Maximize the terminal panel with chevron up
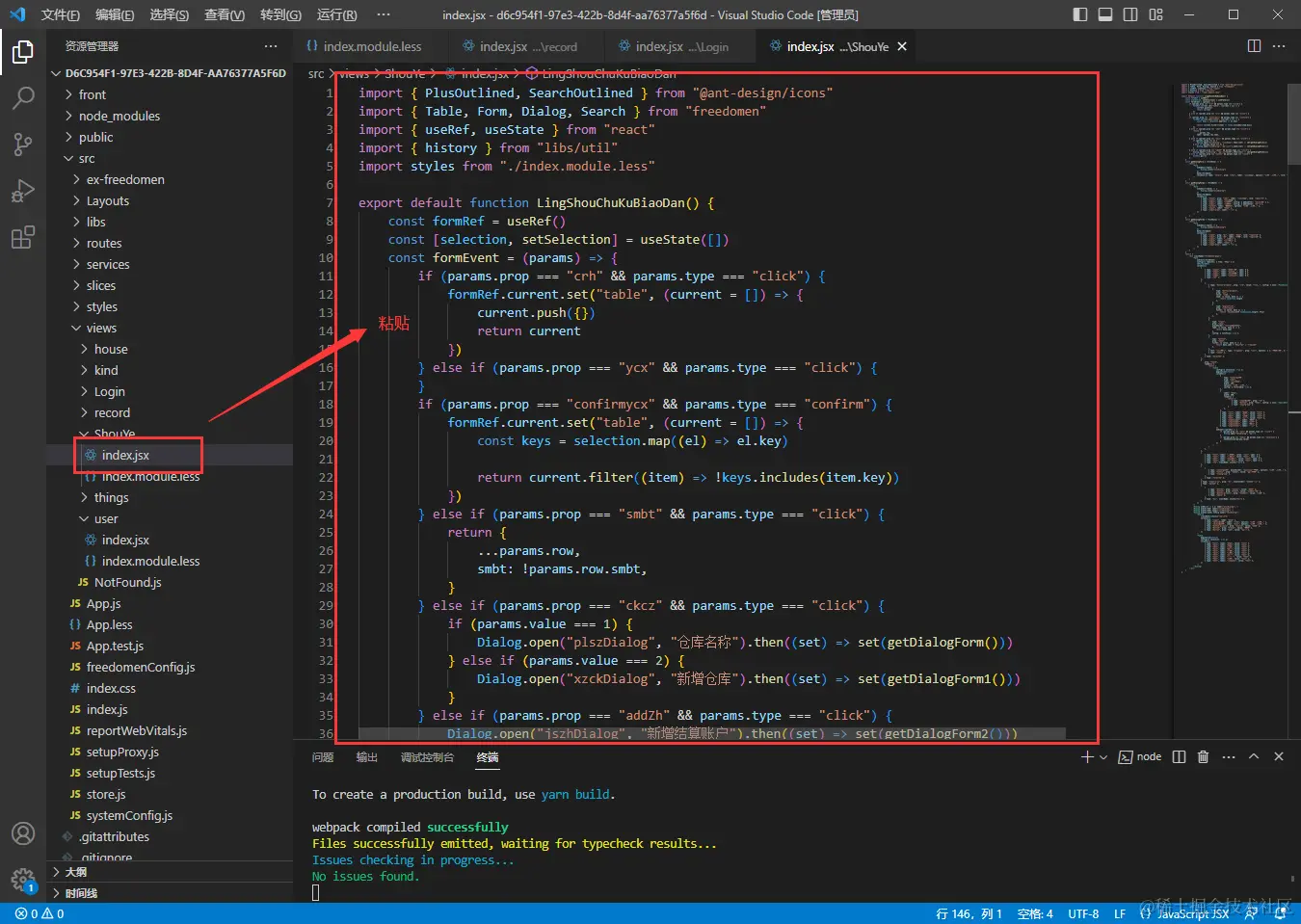The width and height of the screenshot is (1301, 924). pyautogui.click(x=1254, y=757)
